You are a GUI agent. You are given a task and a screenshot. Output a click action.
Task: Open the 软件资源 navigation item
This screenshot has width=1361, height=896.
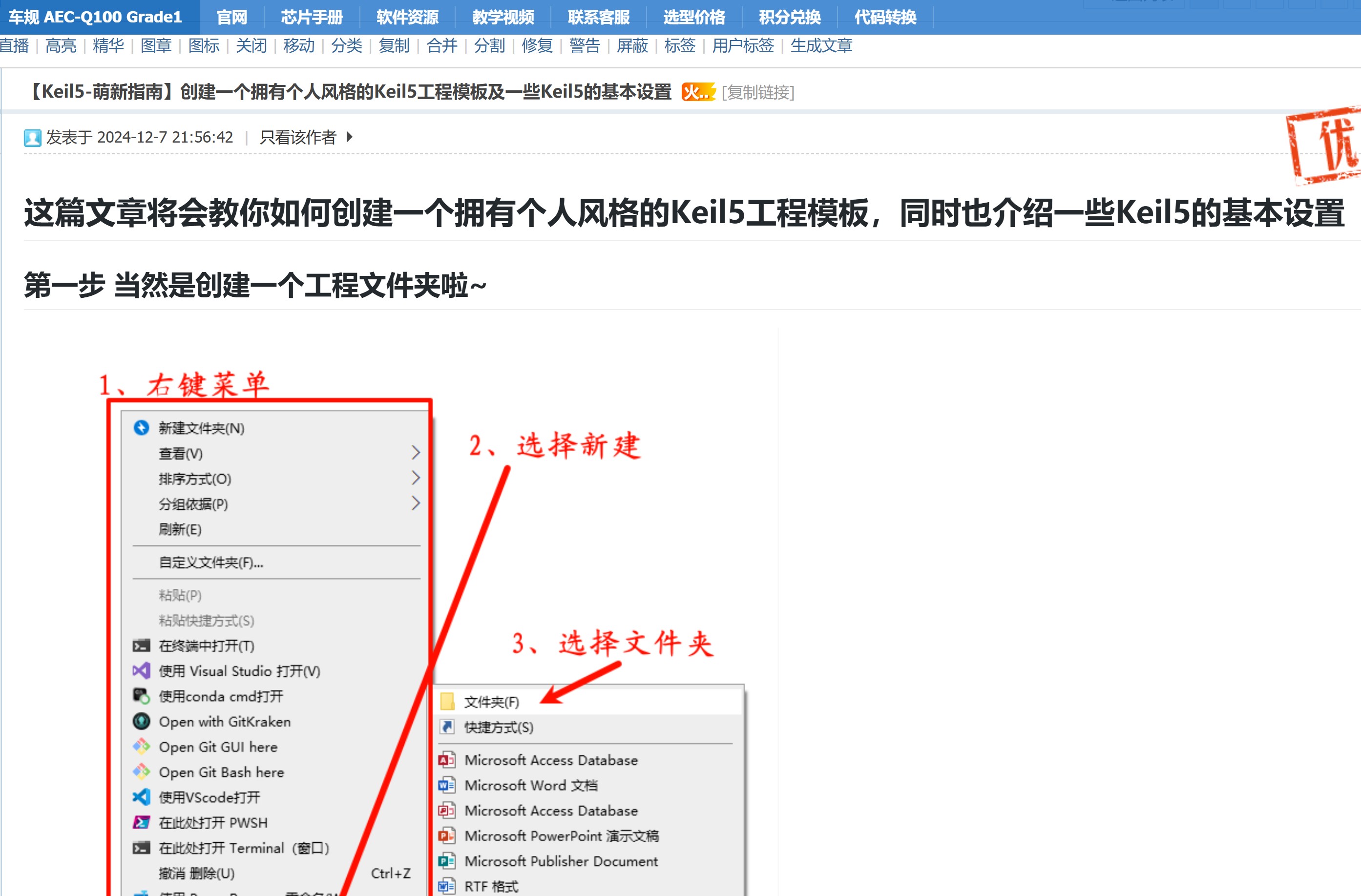407,17
